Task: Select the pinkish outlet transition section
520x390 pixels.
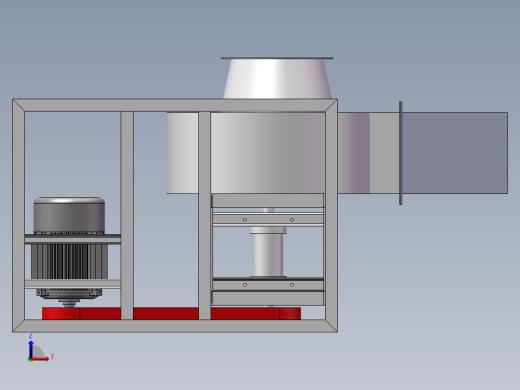Action: (x=354, y=153)
